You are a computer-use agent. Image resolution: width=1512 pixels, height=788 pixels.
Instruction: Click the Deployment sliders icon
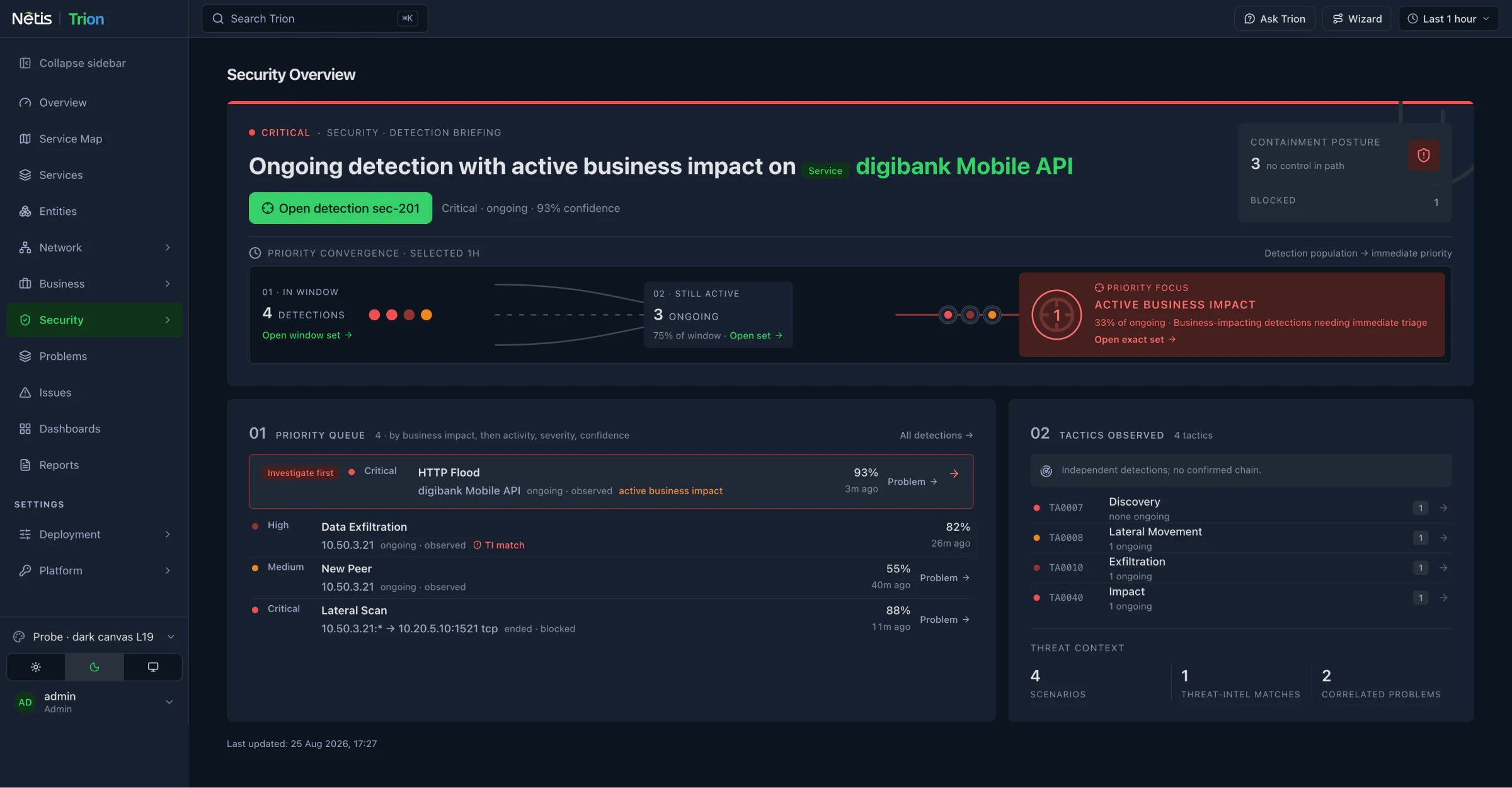point(25,535)
